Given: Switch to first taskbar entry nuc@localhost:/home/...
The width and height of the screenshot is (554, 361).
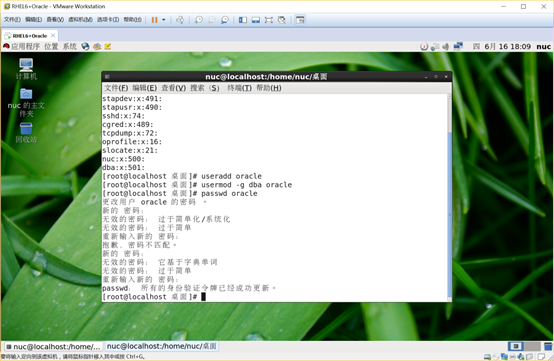Looking at the screenshot, I should [x=53, y=347].
